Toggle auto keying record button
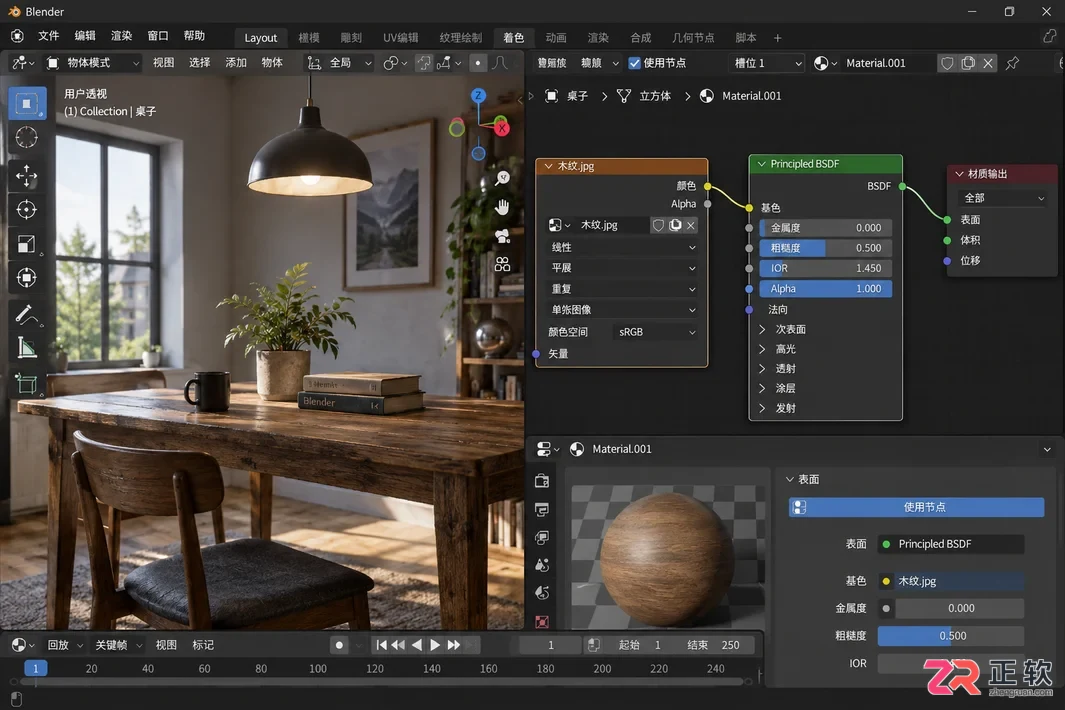This screenshot has height=710, width=1065. [339, 645]
